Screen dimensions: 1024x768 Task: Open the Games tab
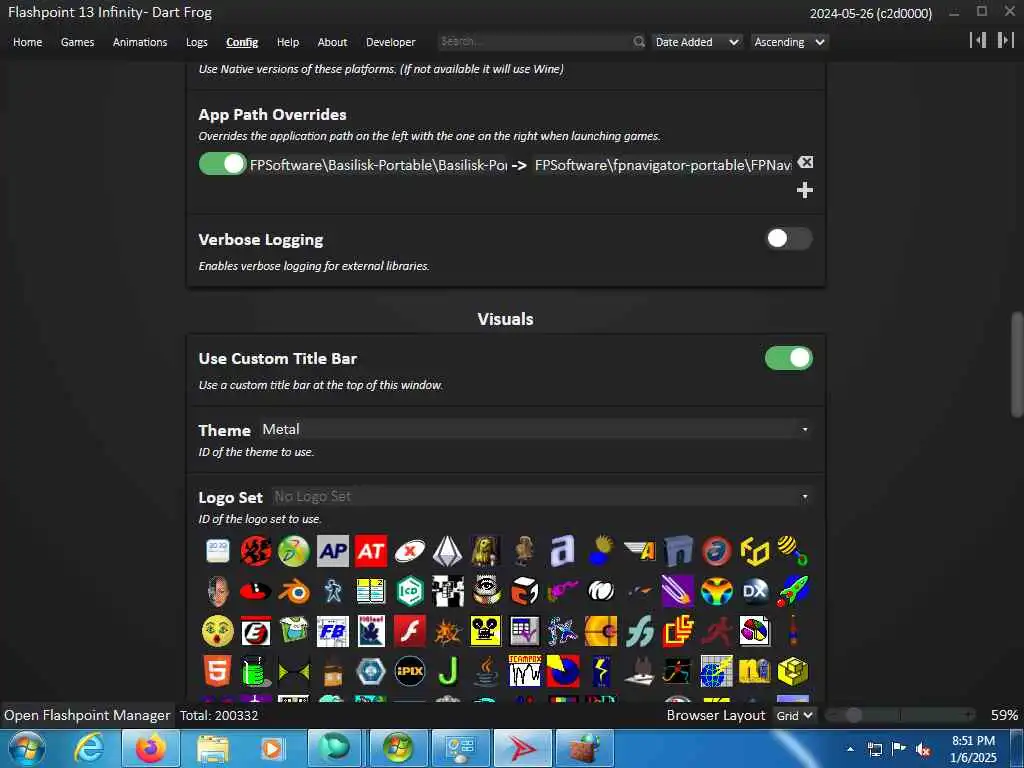[x=78, y=42]
